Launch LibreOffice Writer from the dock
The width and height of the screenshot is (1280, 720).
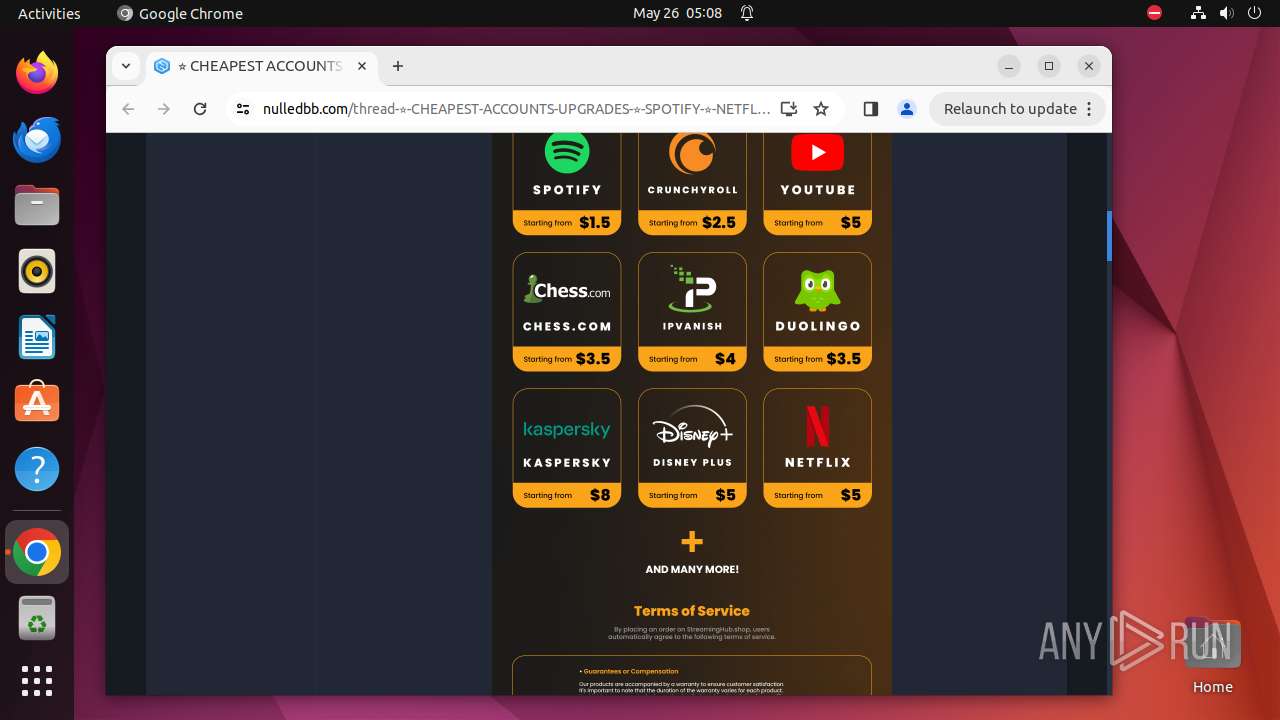coord(37,337)
